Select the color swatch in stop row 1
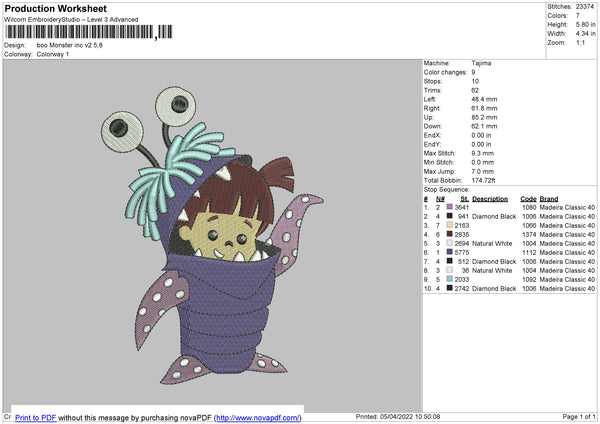 coord(450,207)
